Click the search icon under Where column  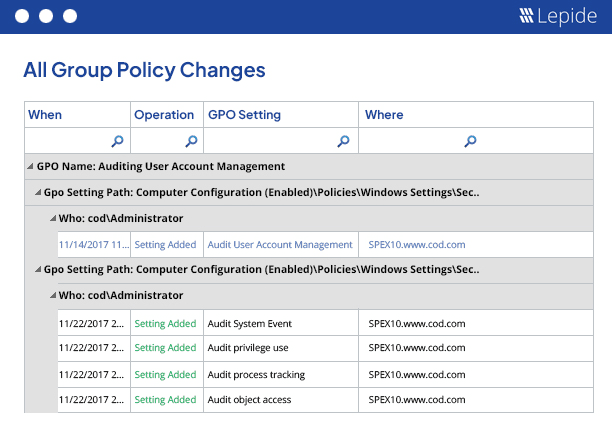click(x=470, y=141)
